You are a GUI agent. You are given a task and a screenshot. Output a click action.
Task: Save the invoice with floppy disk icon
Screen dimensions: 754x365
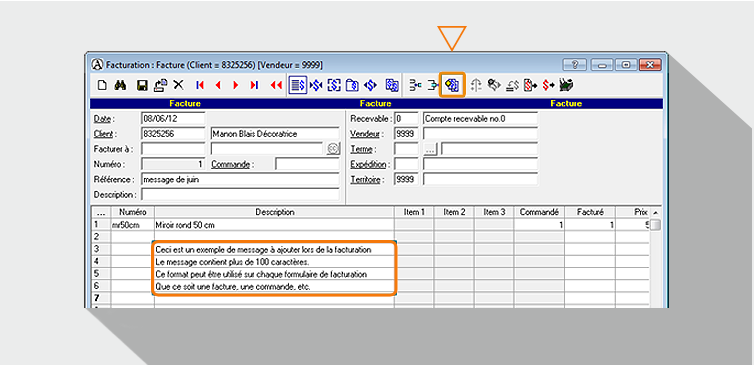pyautogui.click(x=142, y=86)
